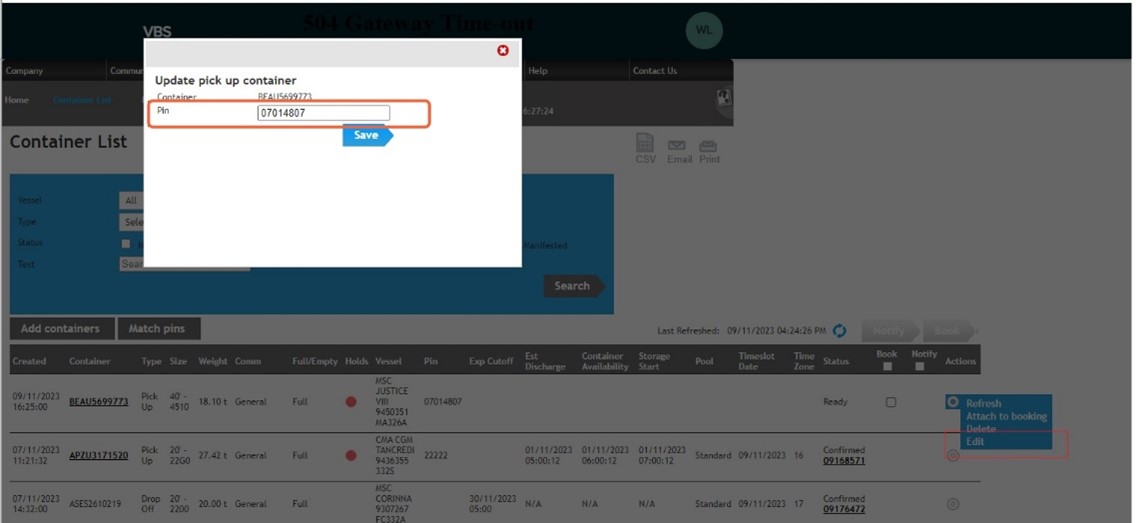1140x523 pixels.
Task: Open the Vessel filter dropdown
Action: pyautogui.click(x=132, y=201)
